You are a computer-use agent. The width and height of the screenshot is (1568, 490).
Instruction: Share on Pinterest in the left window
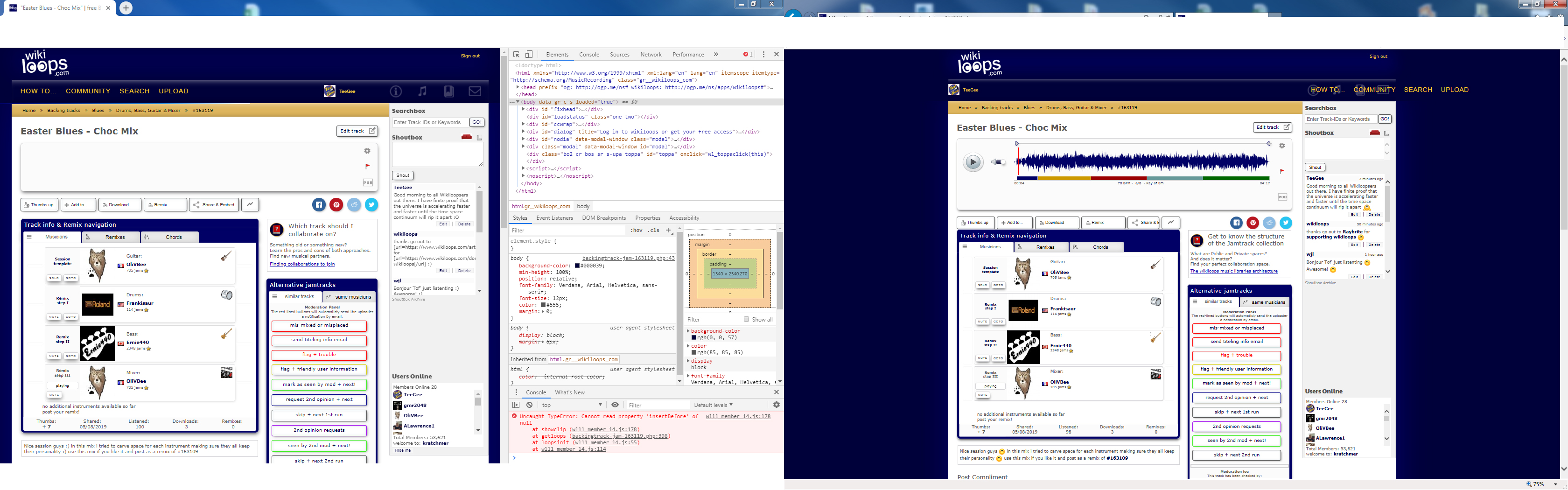point(336,204)
